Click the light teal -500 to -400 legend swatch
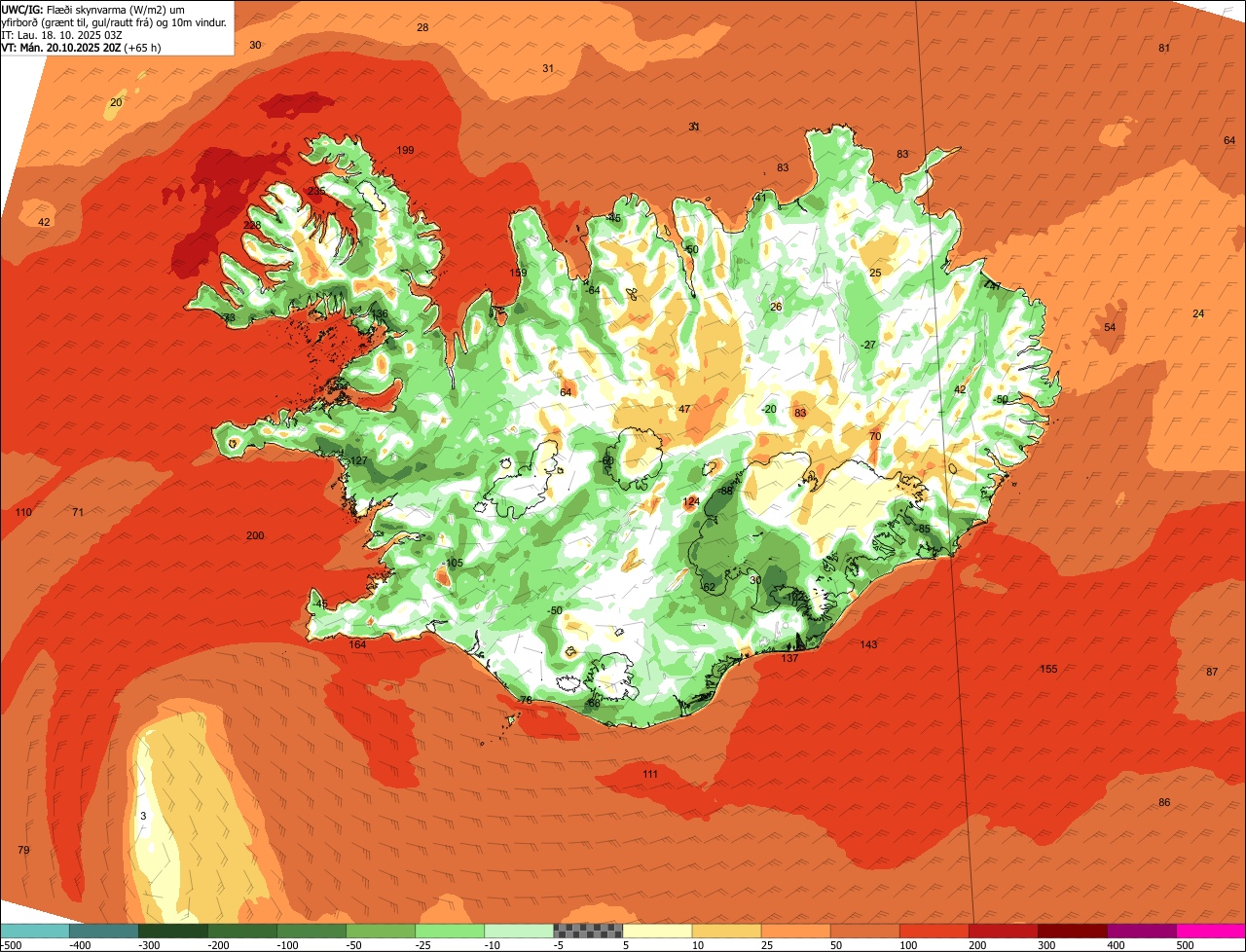This screenshot has width=1246, height=952. pyautogui.click(x=34, y=931)
